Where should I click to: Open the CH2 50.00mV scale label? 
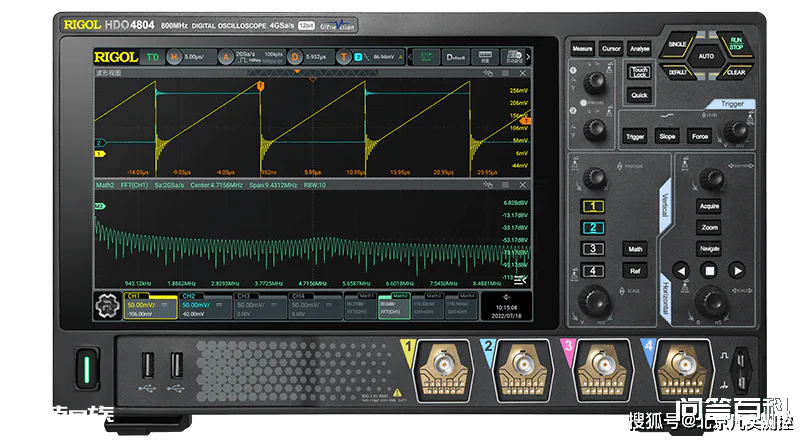(x=196, y=305)
